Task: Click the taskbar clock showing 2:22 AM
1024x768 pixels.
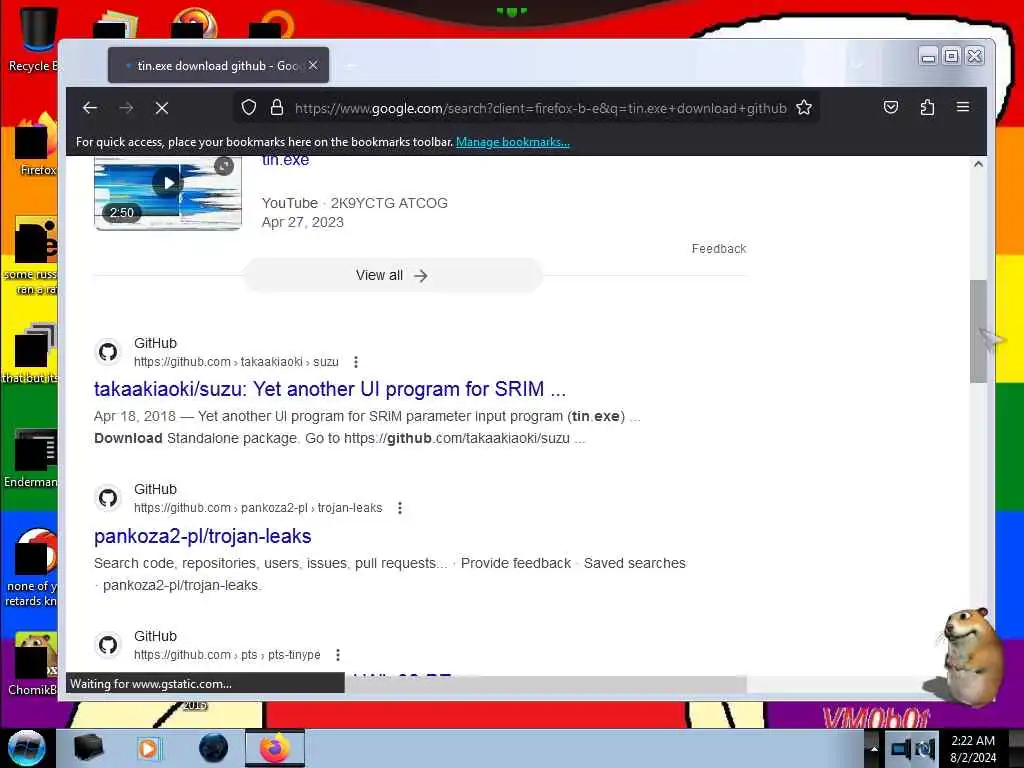Action: pos(973,749)
